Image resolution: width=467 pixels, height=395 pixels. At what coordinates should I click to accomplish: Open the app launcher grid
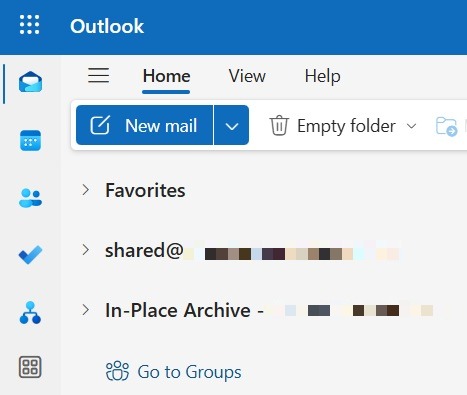(29, 25)
